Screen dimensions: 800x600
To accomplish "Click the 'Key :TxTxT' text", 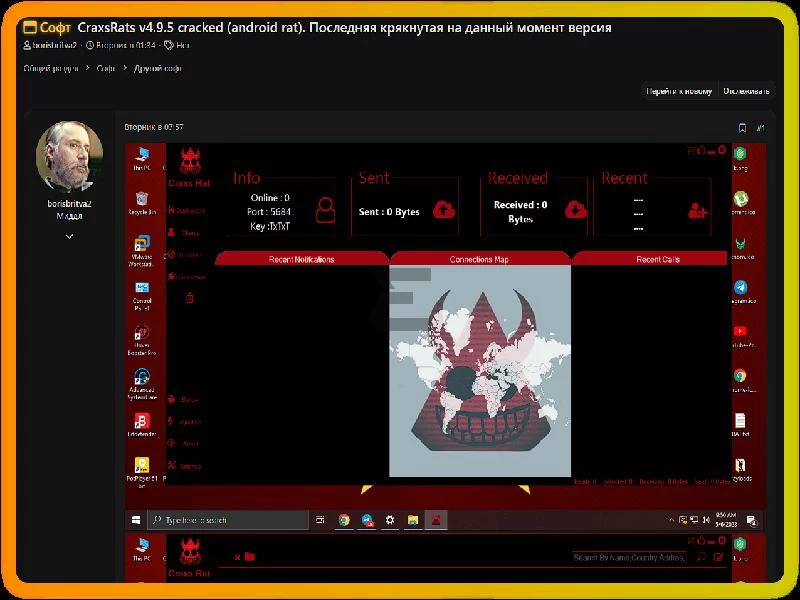I will (270, 226).
